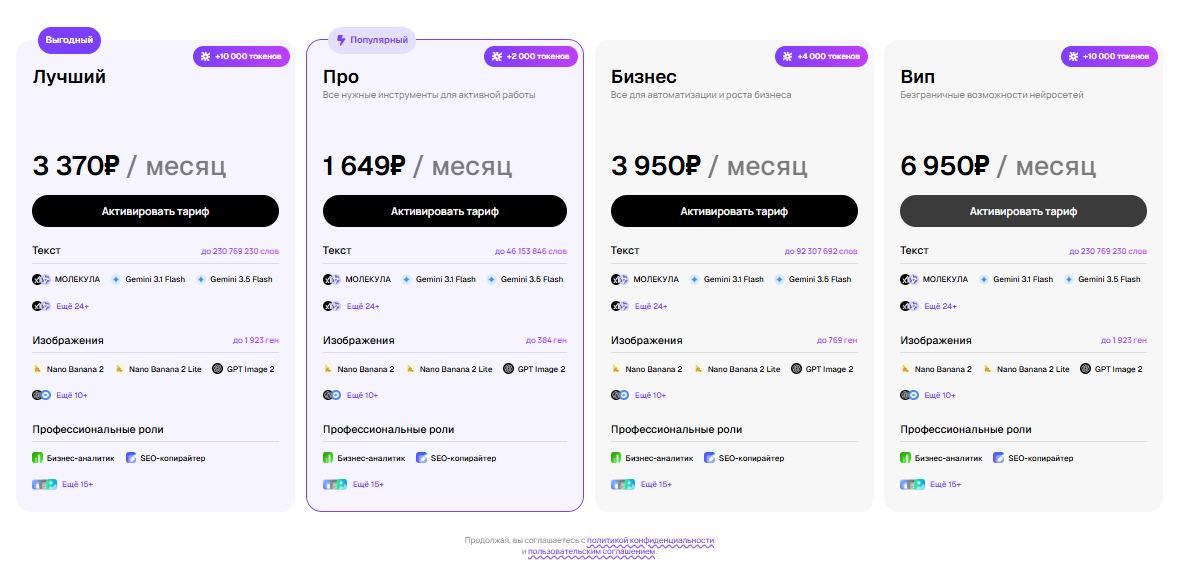
Task: Click the Nano Banana 2 icon in Вип card
Action: [905, 369]
